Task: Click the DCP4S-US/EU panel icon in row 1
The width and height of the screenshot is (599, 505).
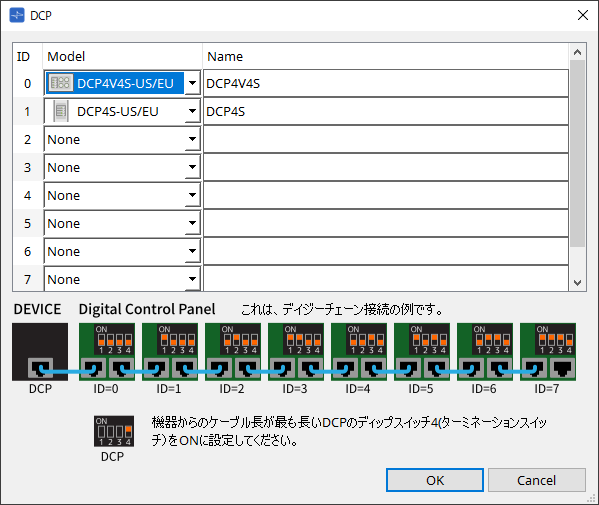Action: coord(61,111)
